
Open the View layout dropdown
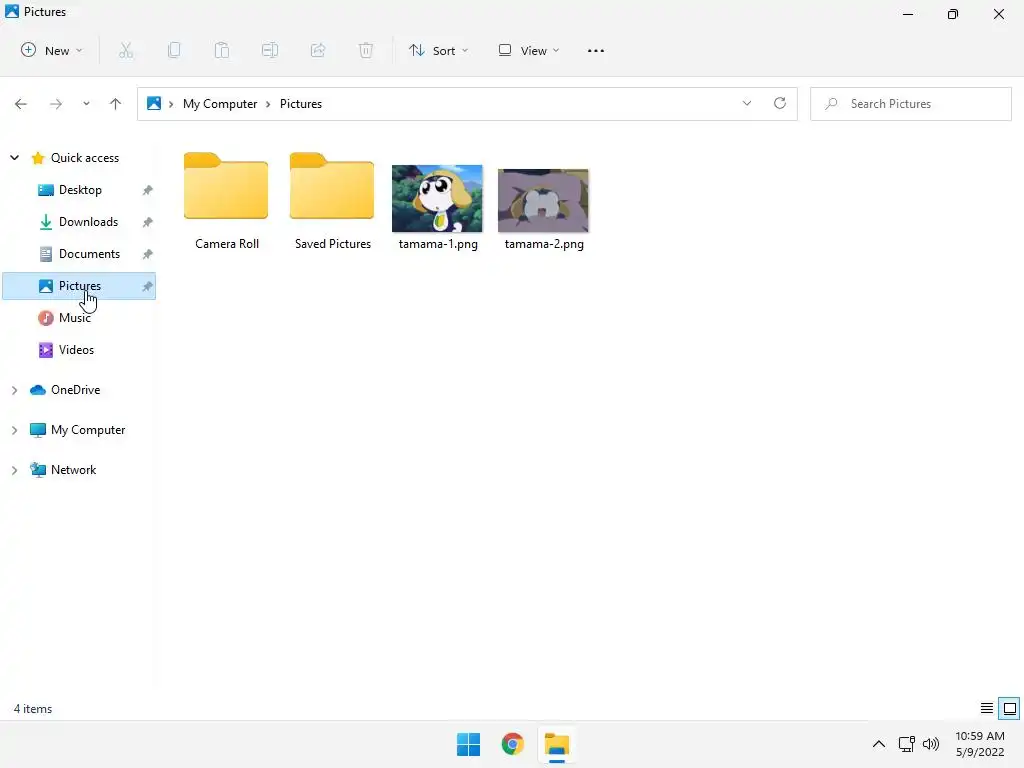point(528,50)
